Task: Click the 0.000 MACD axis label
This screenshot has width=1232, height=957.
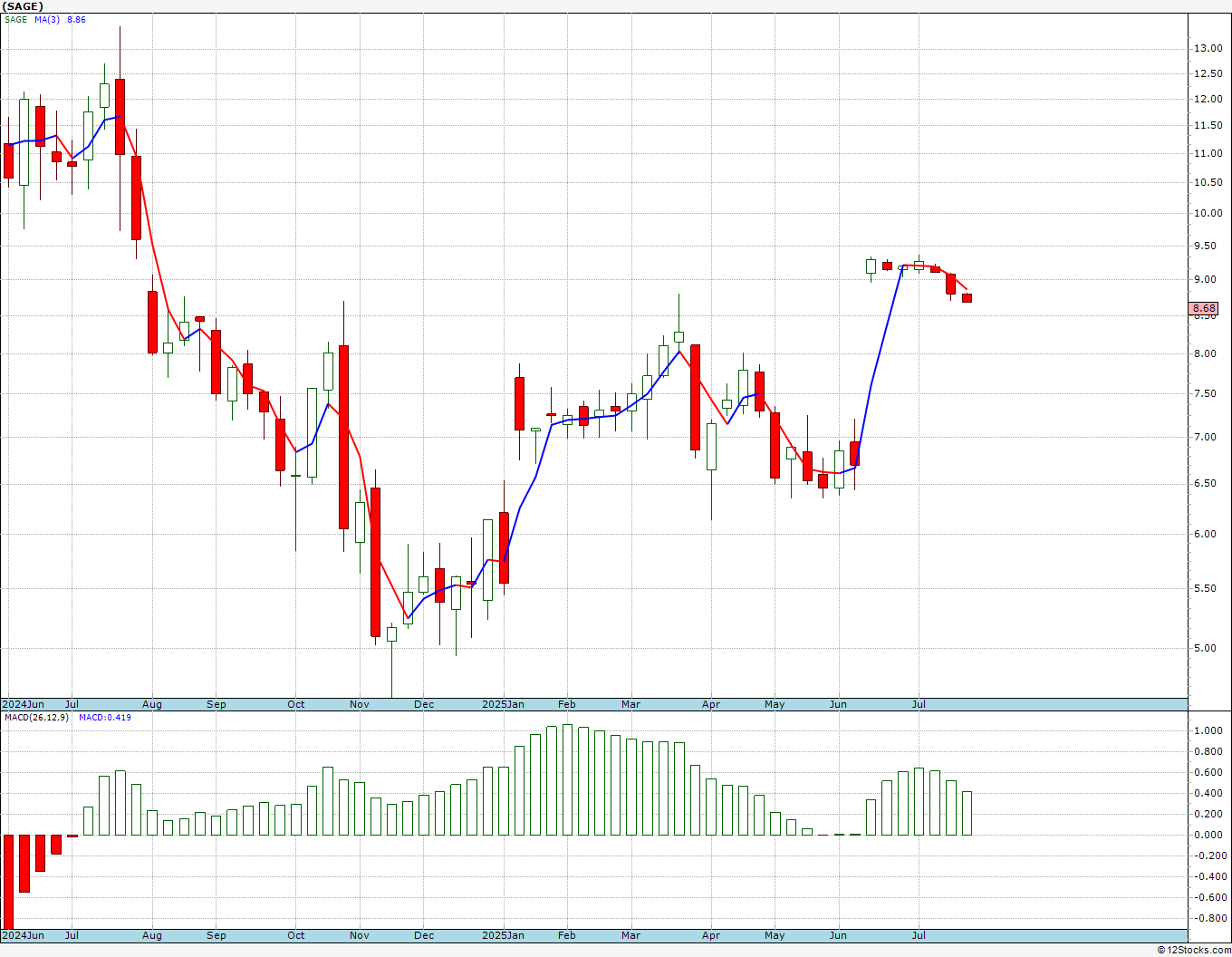Action: [x=1208, y=835]
